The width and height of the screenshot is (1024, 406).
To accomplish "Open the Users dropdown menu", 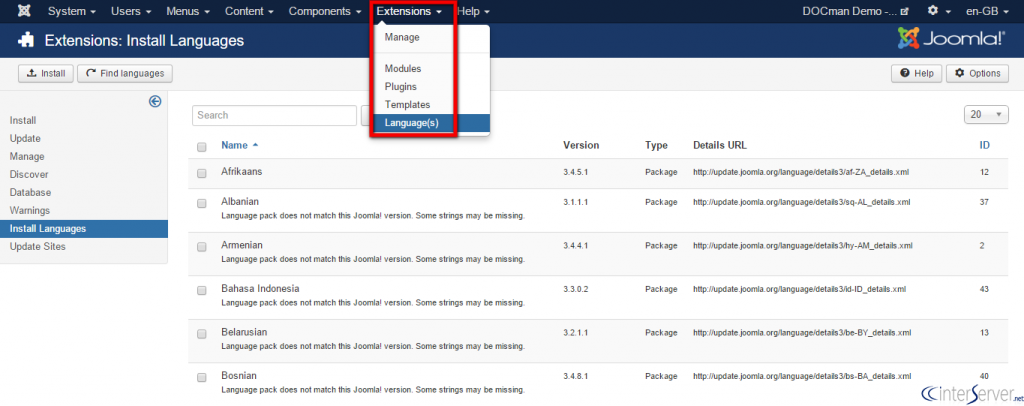I will pyautogui.click(x=131, y=11).
